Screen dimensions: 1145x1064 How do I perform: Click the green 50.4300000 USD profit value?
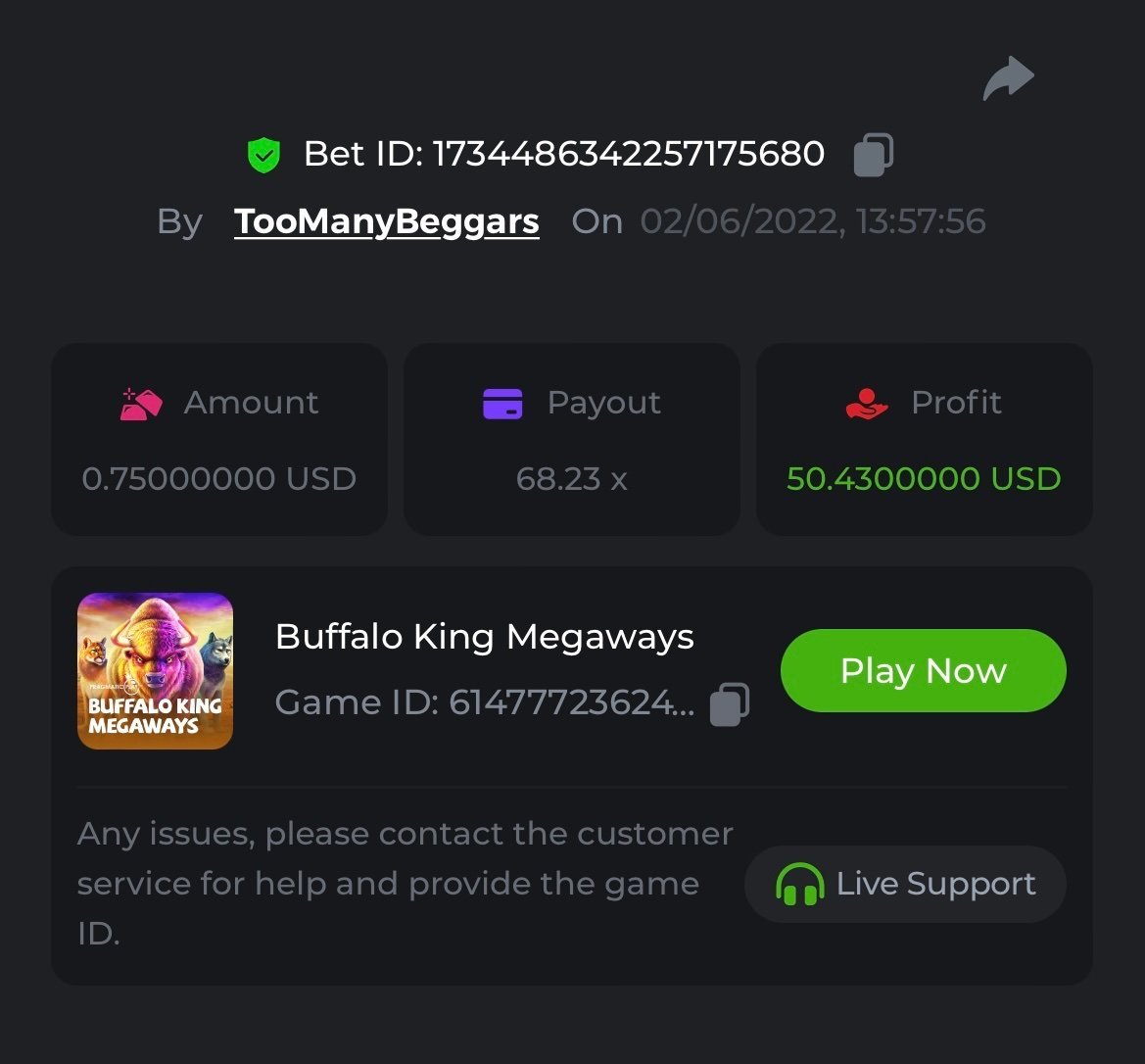pyautogui.click(x=924, y=479)
